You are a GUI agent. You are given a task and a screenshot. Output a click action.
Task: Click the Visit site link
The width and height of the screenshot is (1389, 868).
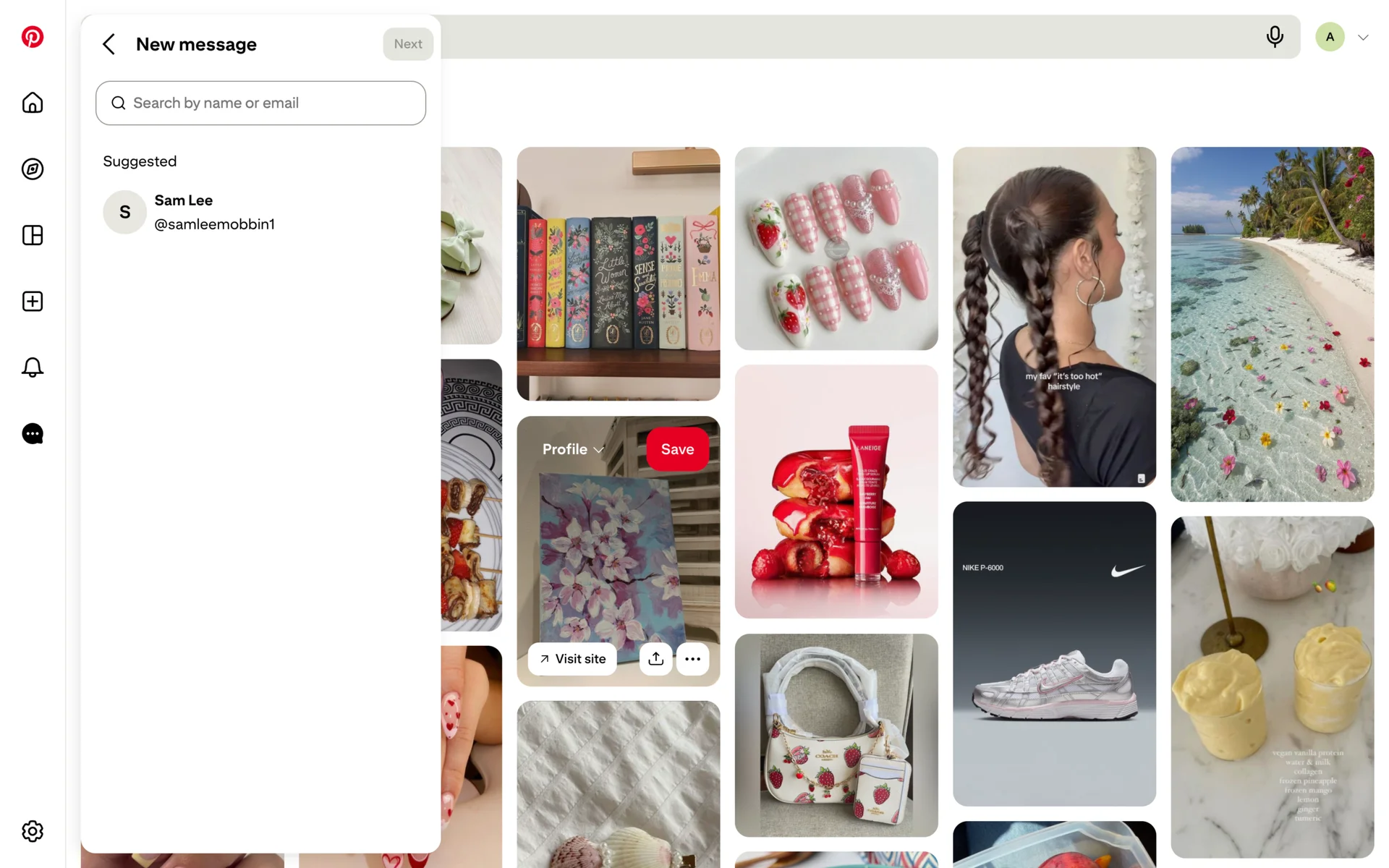pos(572,658)
